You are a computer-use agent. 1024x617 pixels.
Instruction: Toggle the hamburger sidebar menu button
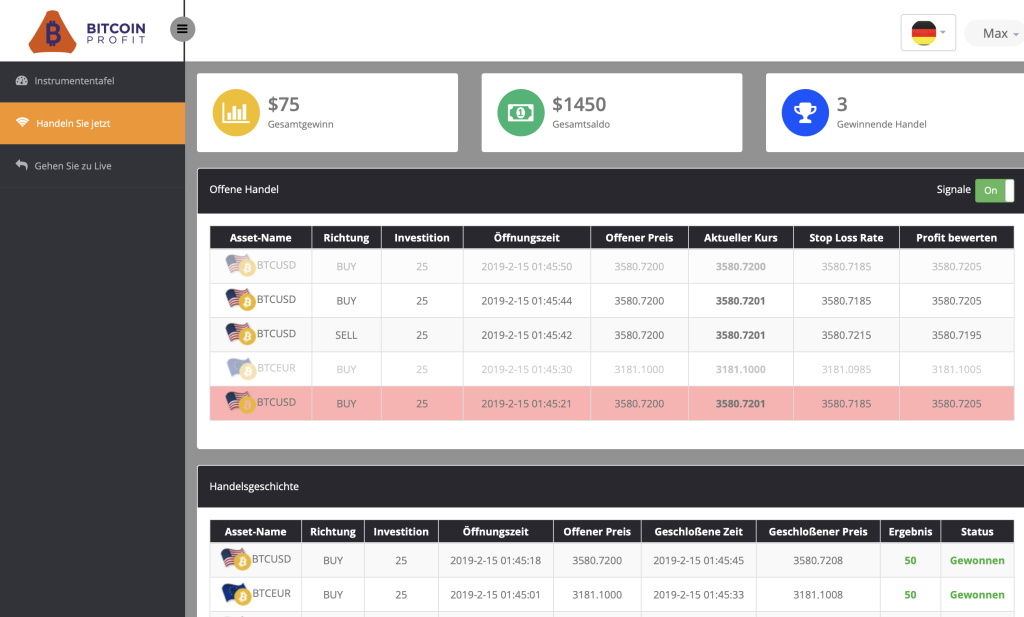182,29
